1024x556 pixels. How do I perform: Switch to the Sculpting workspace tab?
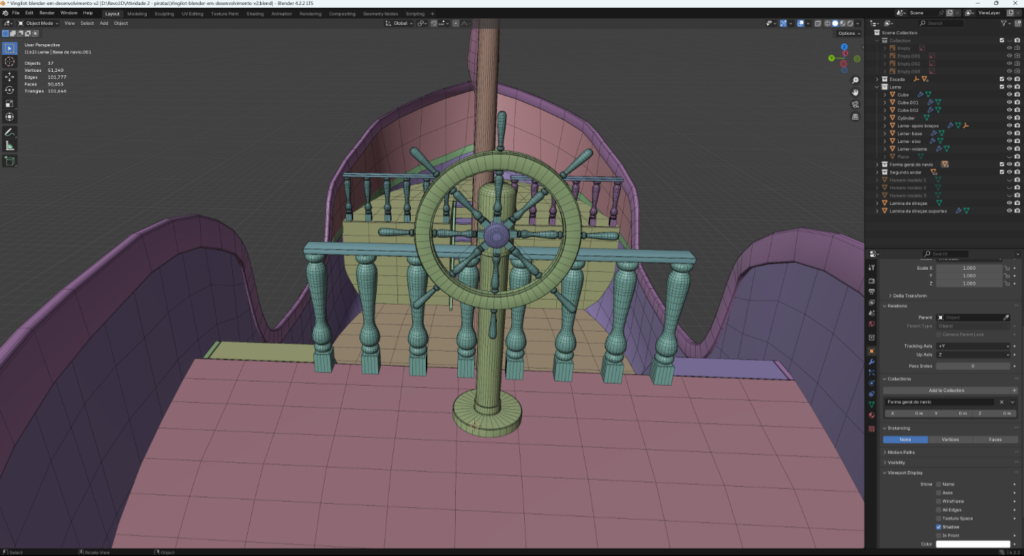[162, 13]
